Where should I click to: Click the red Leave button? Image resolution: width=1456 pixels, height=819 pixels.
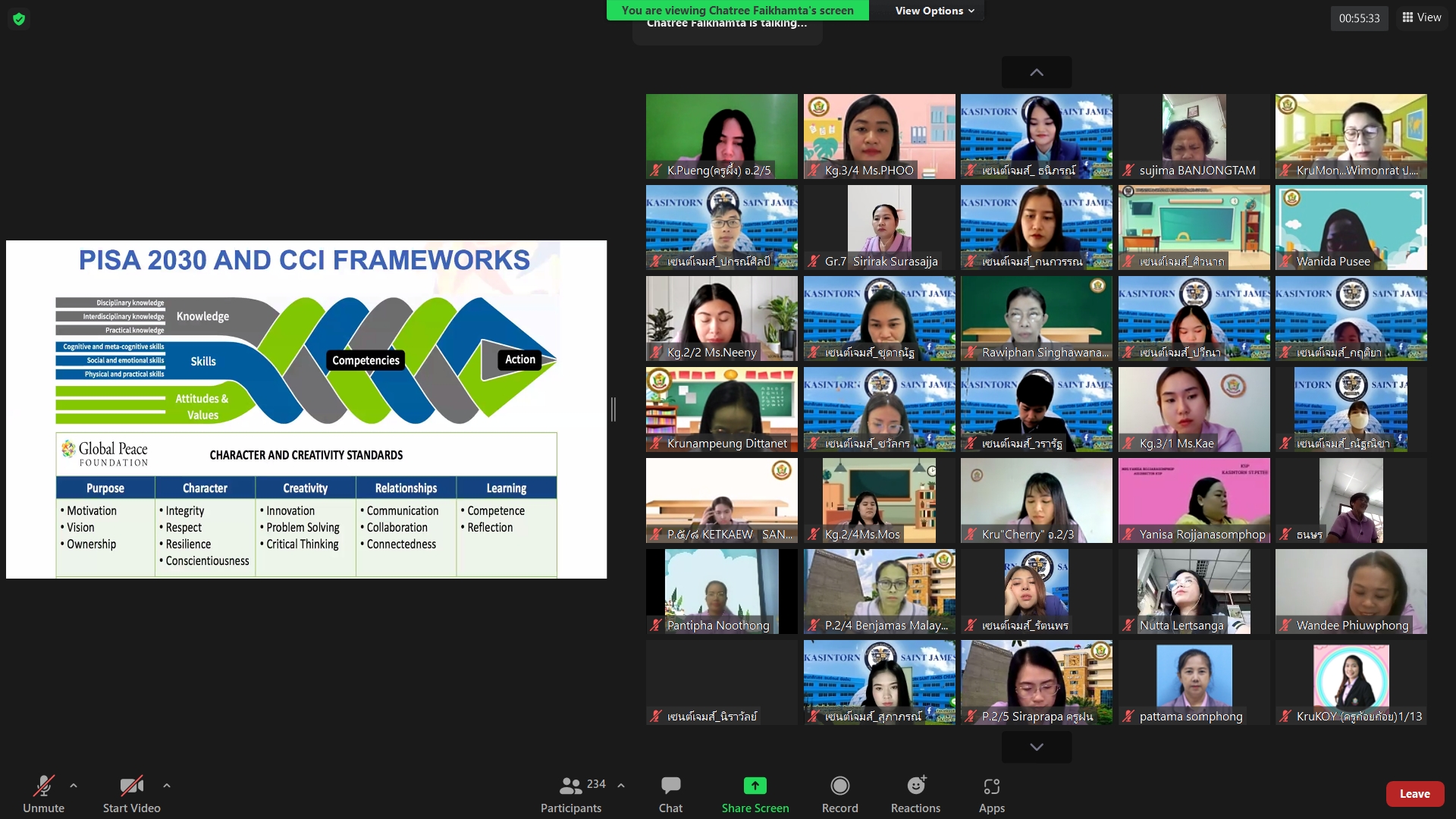(x=1414, y=793)
